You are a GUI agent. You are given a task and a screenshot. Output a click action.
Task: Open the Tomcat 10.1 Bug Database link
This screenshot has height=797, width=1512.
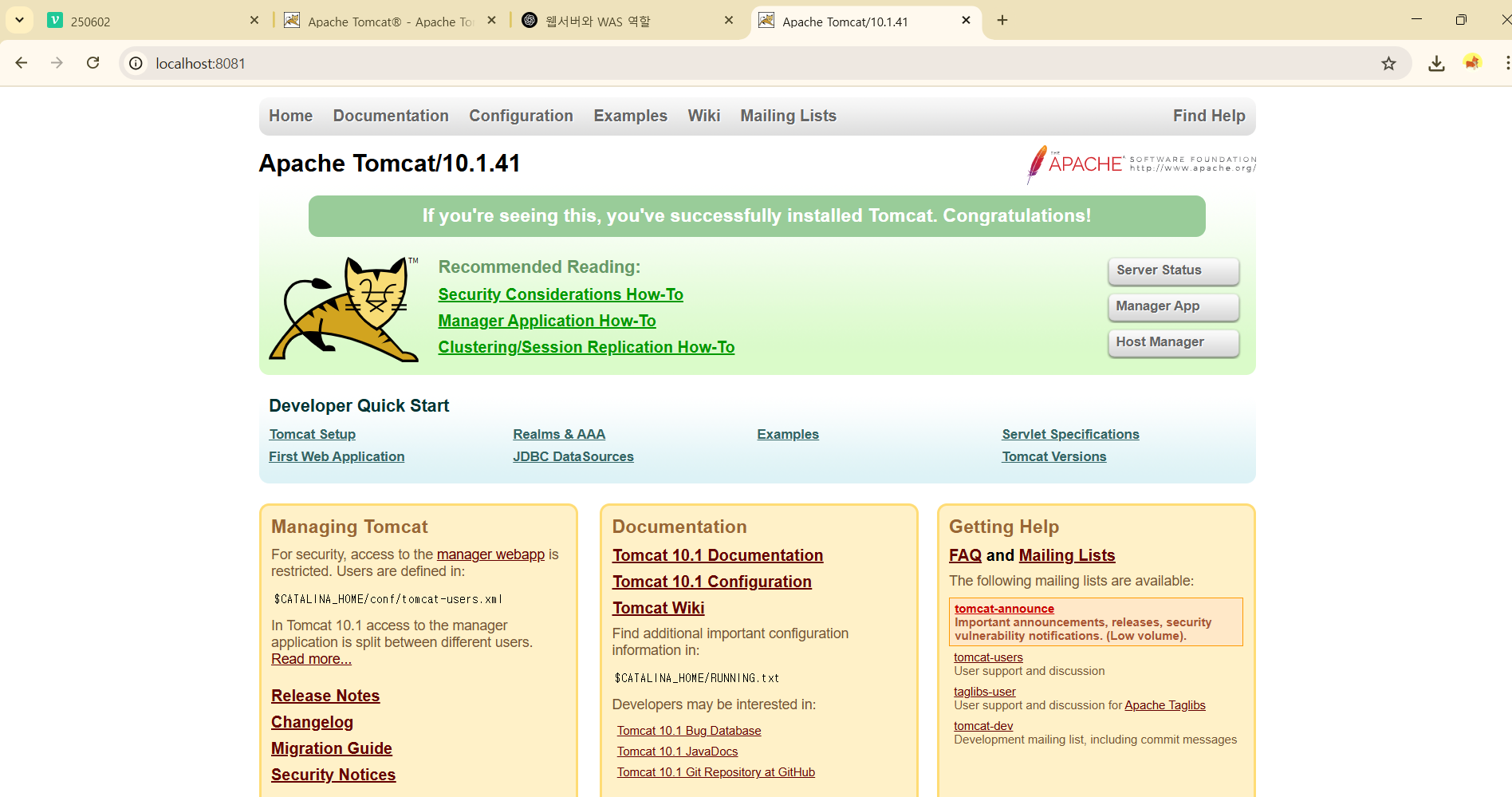click(689, 731)
